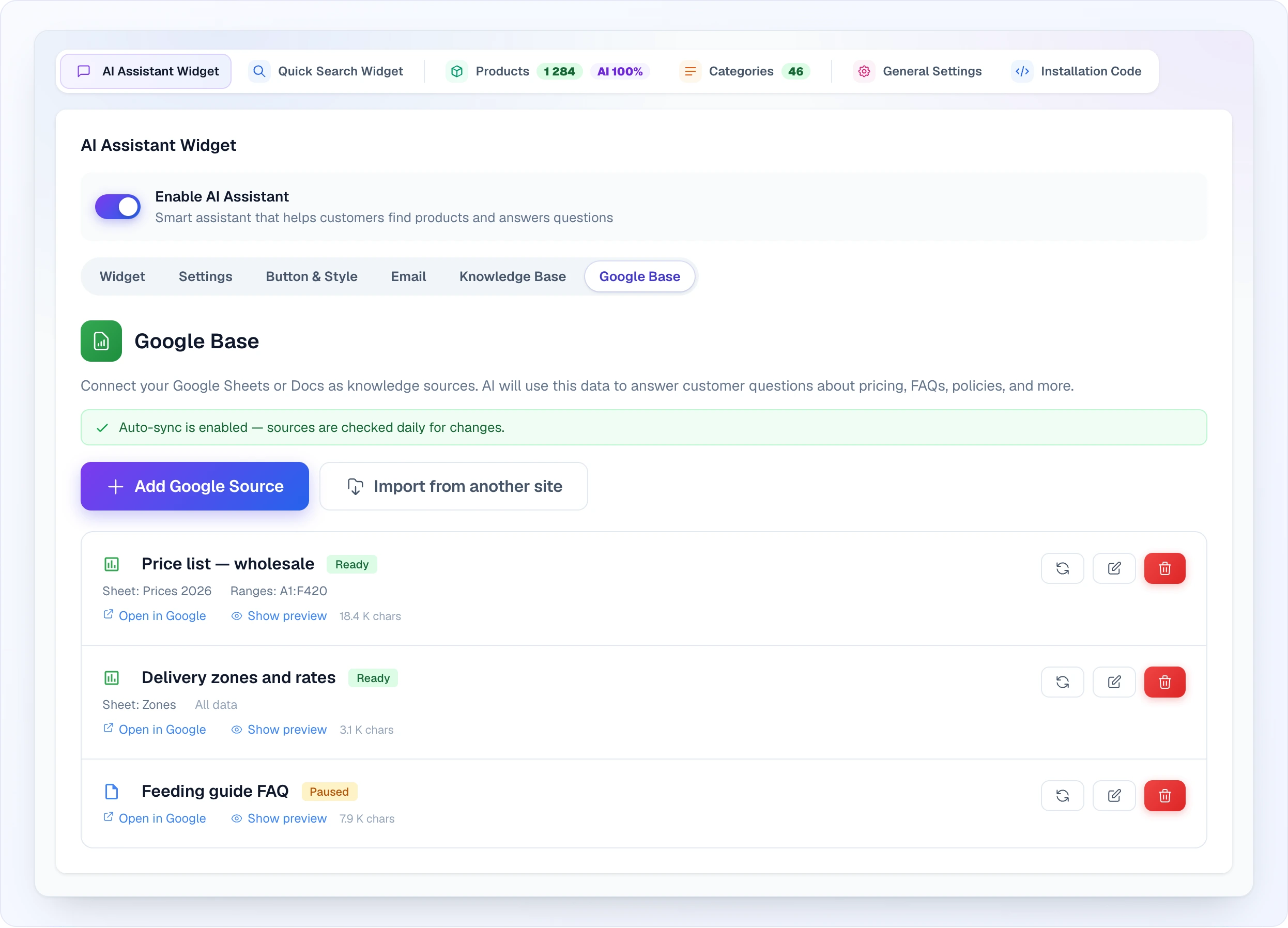
Task: Open the Products tab
Action: coord(547,71)
